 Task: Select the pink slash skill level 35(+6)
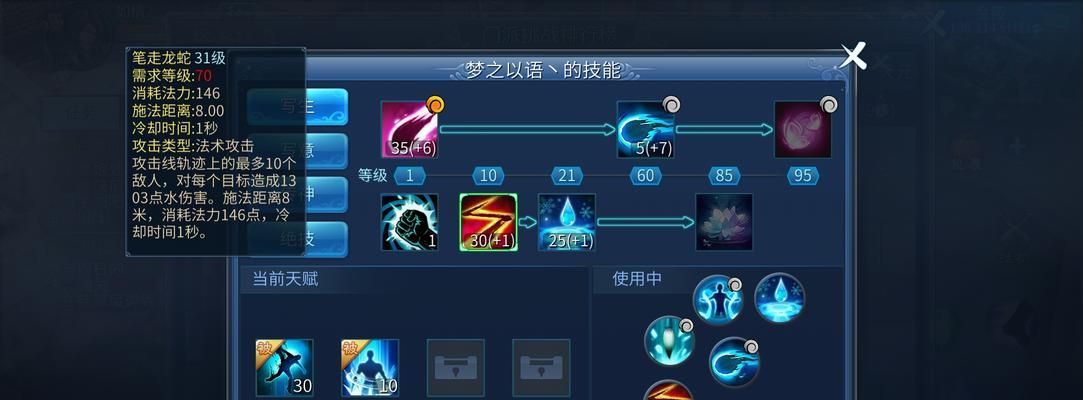410,130
